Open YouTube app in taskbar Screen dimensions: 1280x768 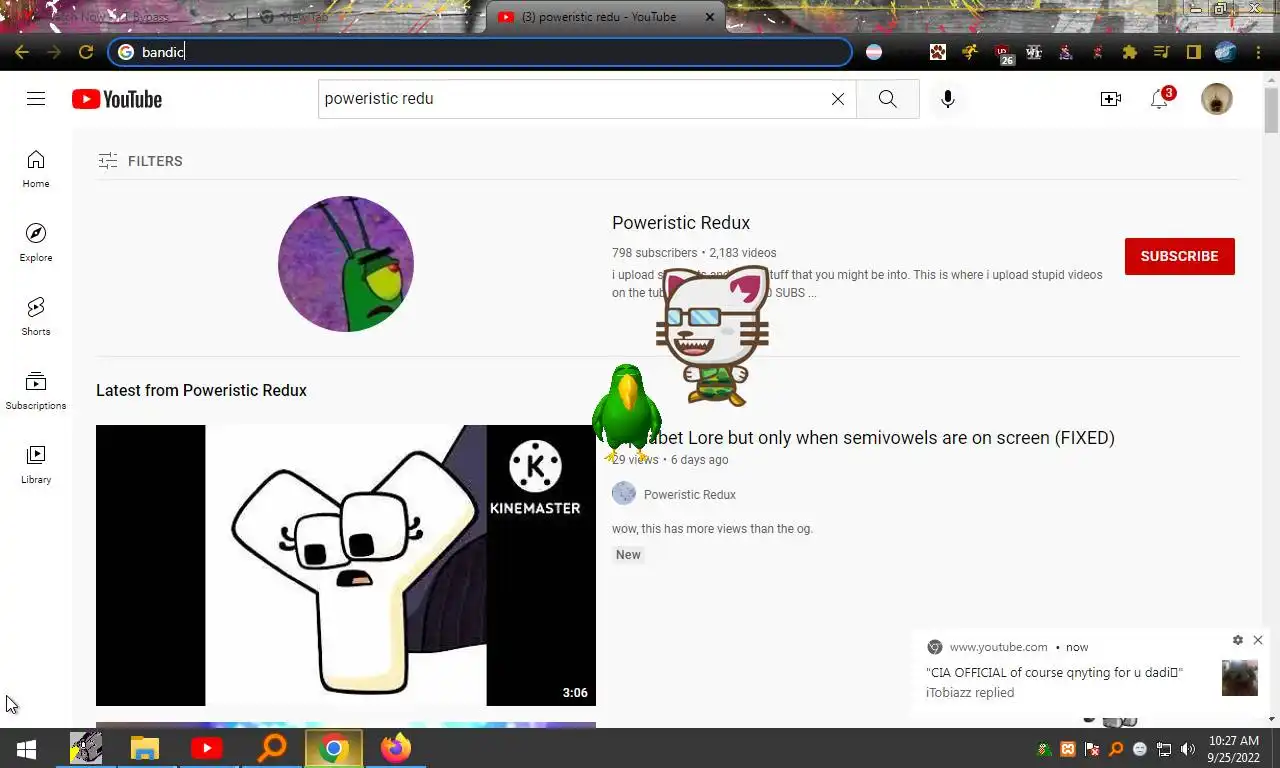coord(207,748)
